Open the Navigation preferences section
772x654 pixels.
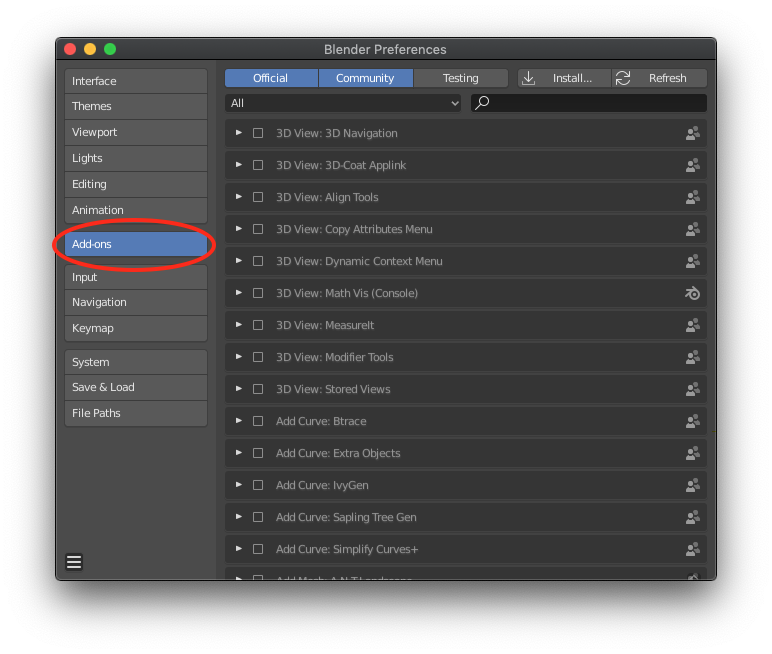click(136, 302)
